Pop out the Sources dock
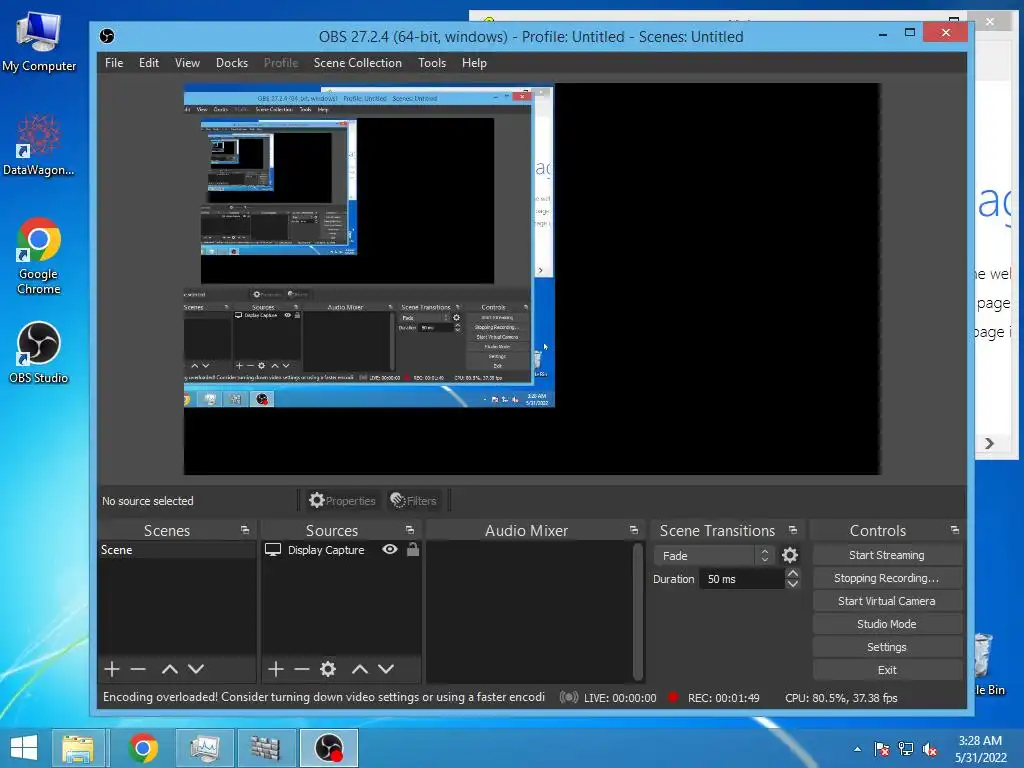 (409, 530)
